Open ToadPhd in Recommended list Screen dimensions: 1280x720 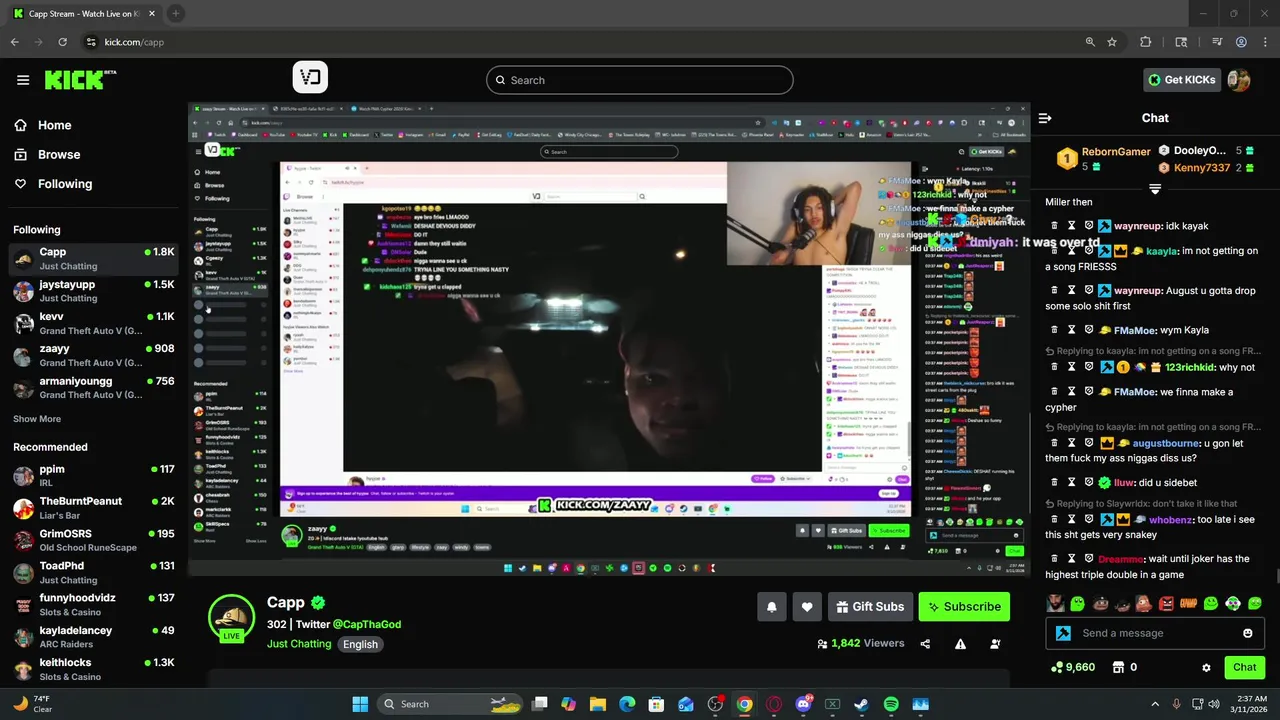pyautogui.click(x=94, y=572)
